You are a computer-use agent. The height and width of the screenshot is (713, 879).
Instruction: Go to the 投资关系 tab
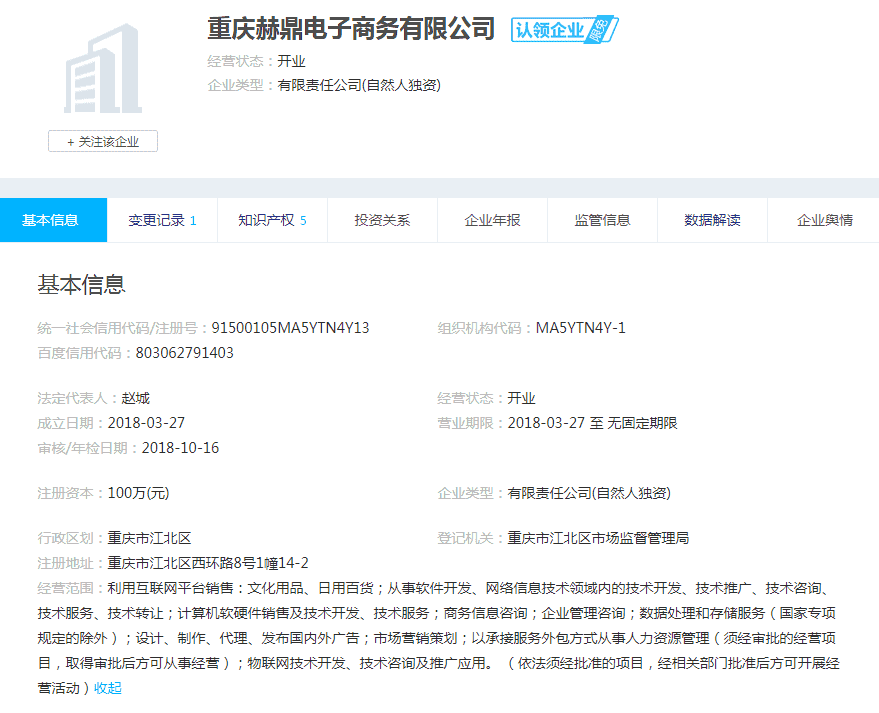pyautogui.click(x=382, y=220)
